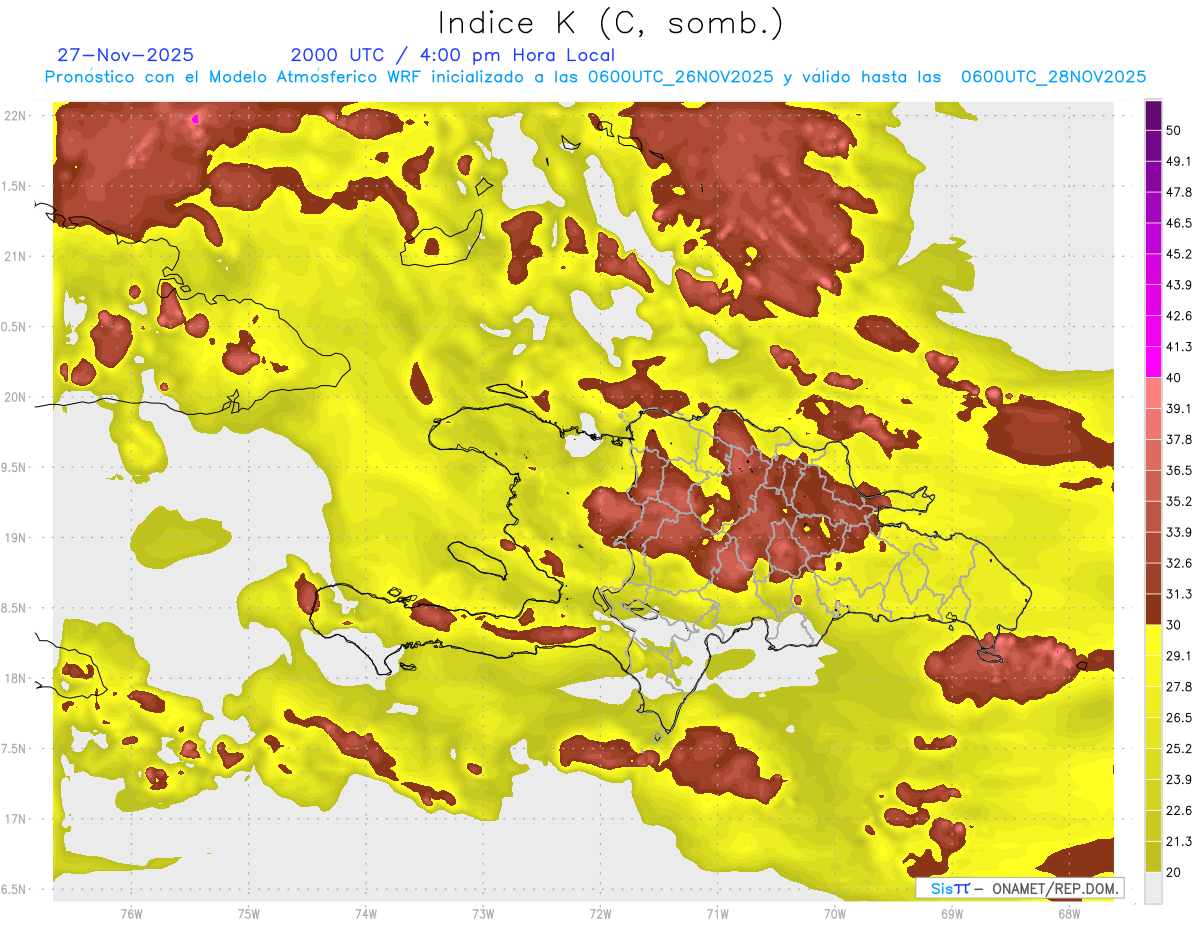Viewport: 1200px width, 927px height.
Task: Click the 18N latitude label
Action: (x=16, y=679)
